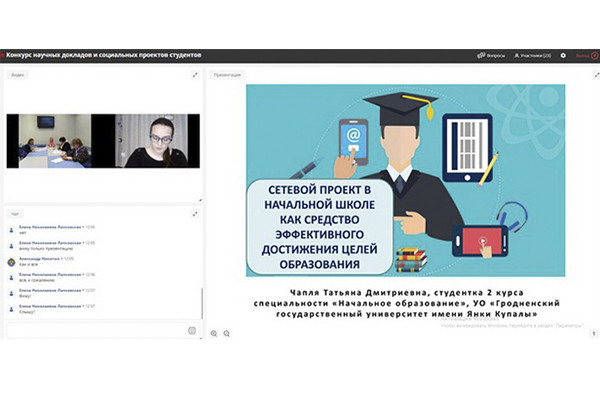Screen dimensions: 600x400
Task: Zoom out on the presentation slide
Action: coord(226,333)
